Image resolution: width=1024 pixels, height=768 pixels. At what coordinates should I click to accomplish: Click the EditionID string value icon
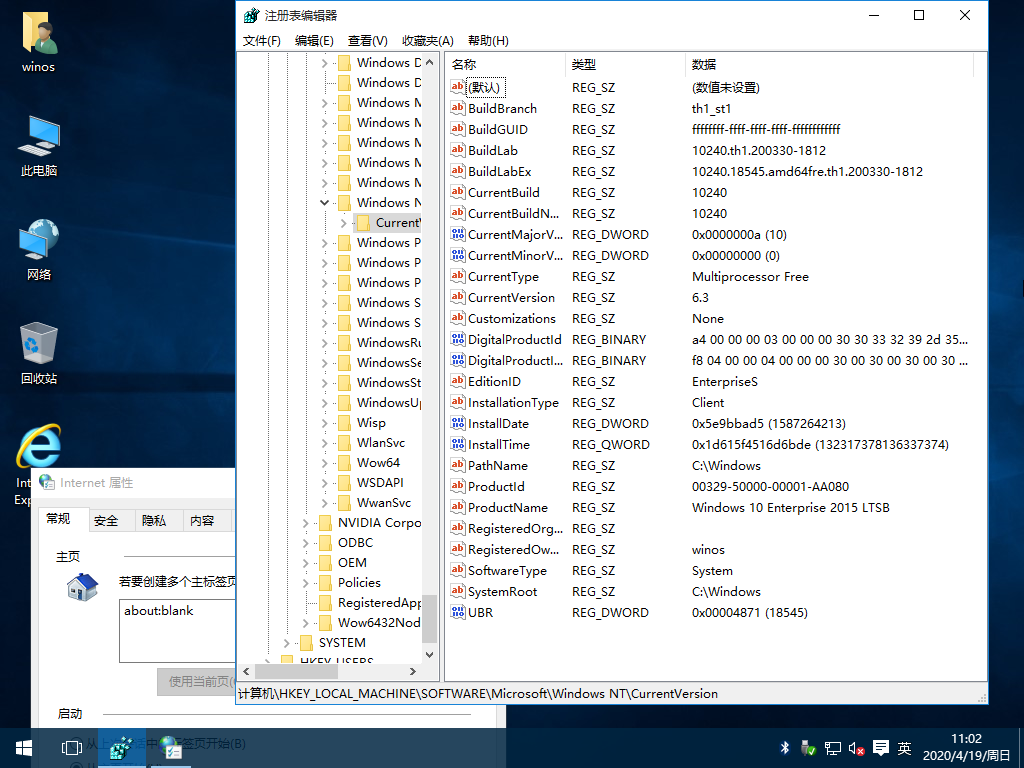(458, 381)
